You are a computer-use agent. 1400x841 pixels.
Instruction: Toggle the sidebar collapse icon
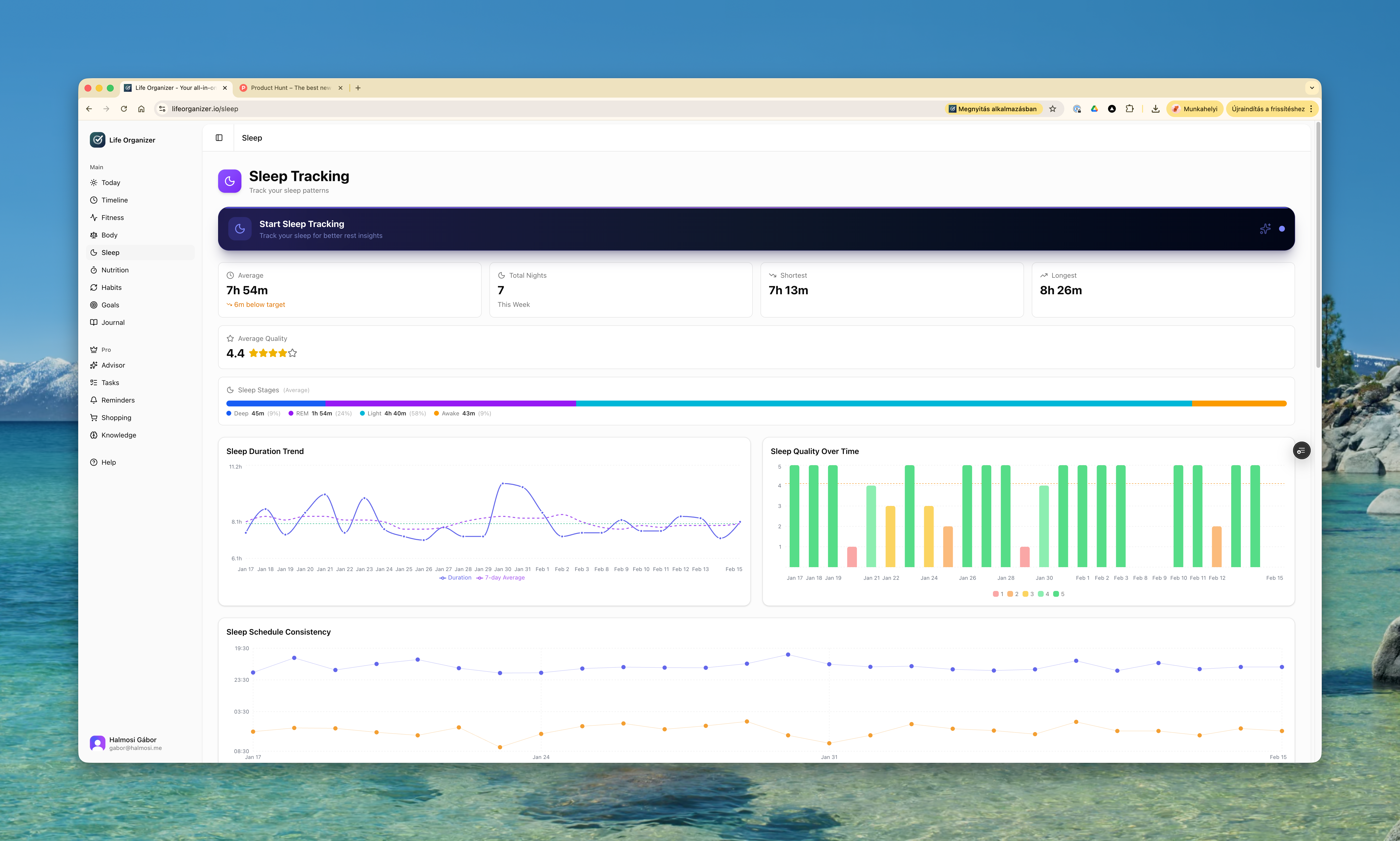coord(219,138)
